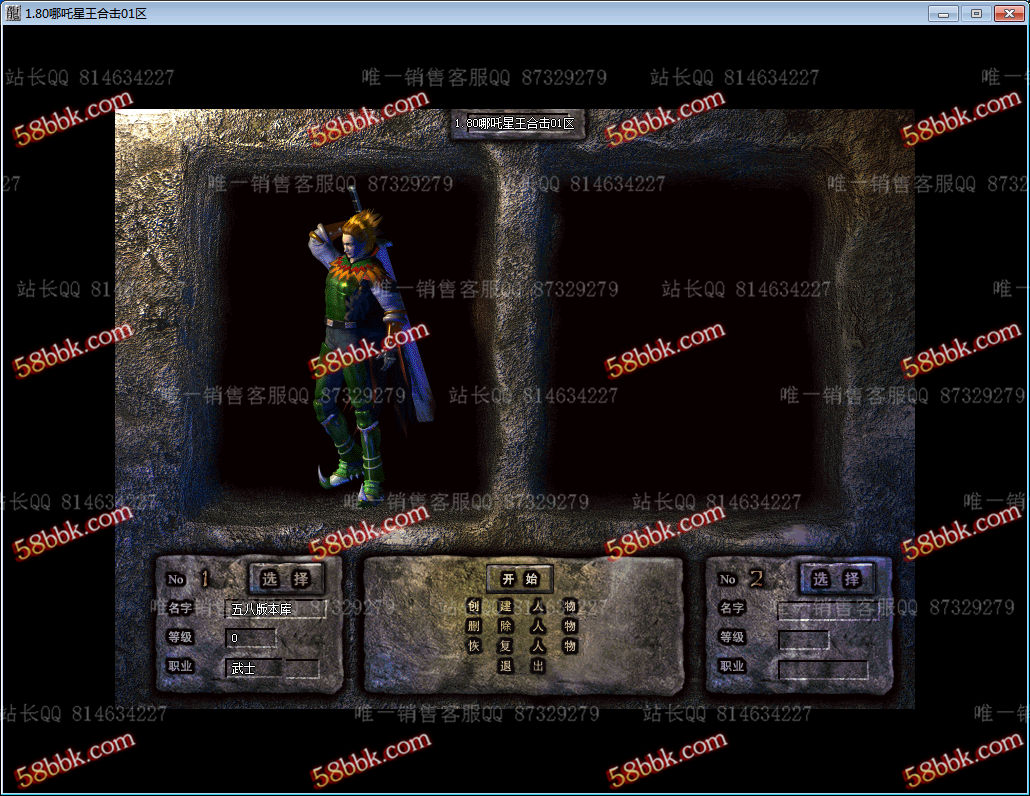Maximize the game window

(x=977, y=13)
